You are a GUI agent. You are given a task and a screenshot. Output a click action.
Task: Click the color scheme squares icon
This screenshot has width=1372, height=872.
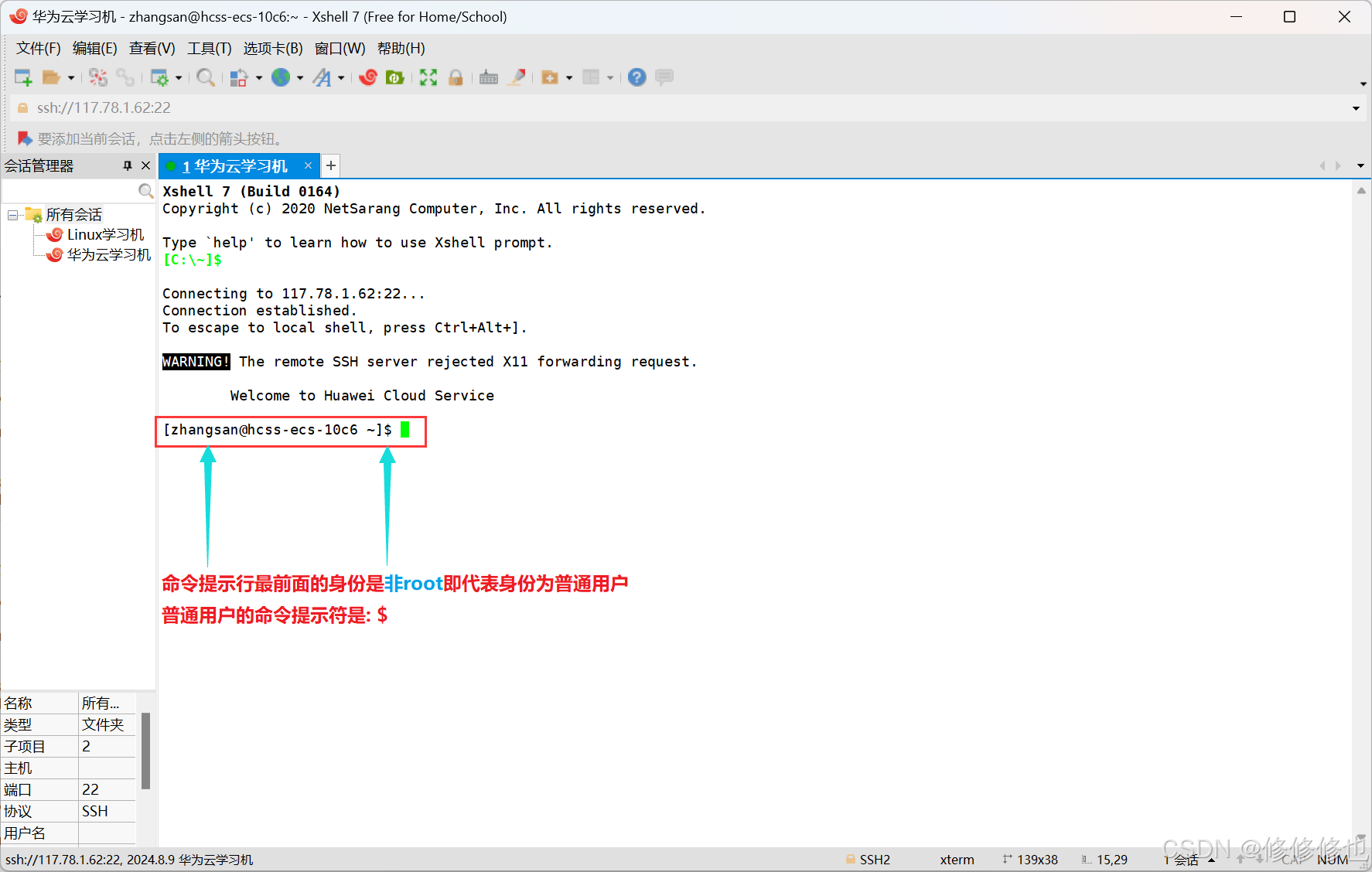coord(239,77)
